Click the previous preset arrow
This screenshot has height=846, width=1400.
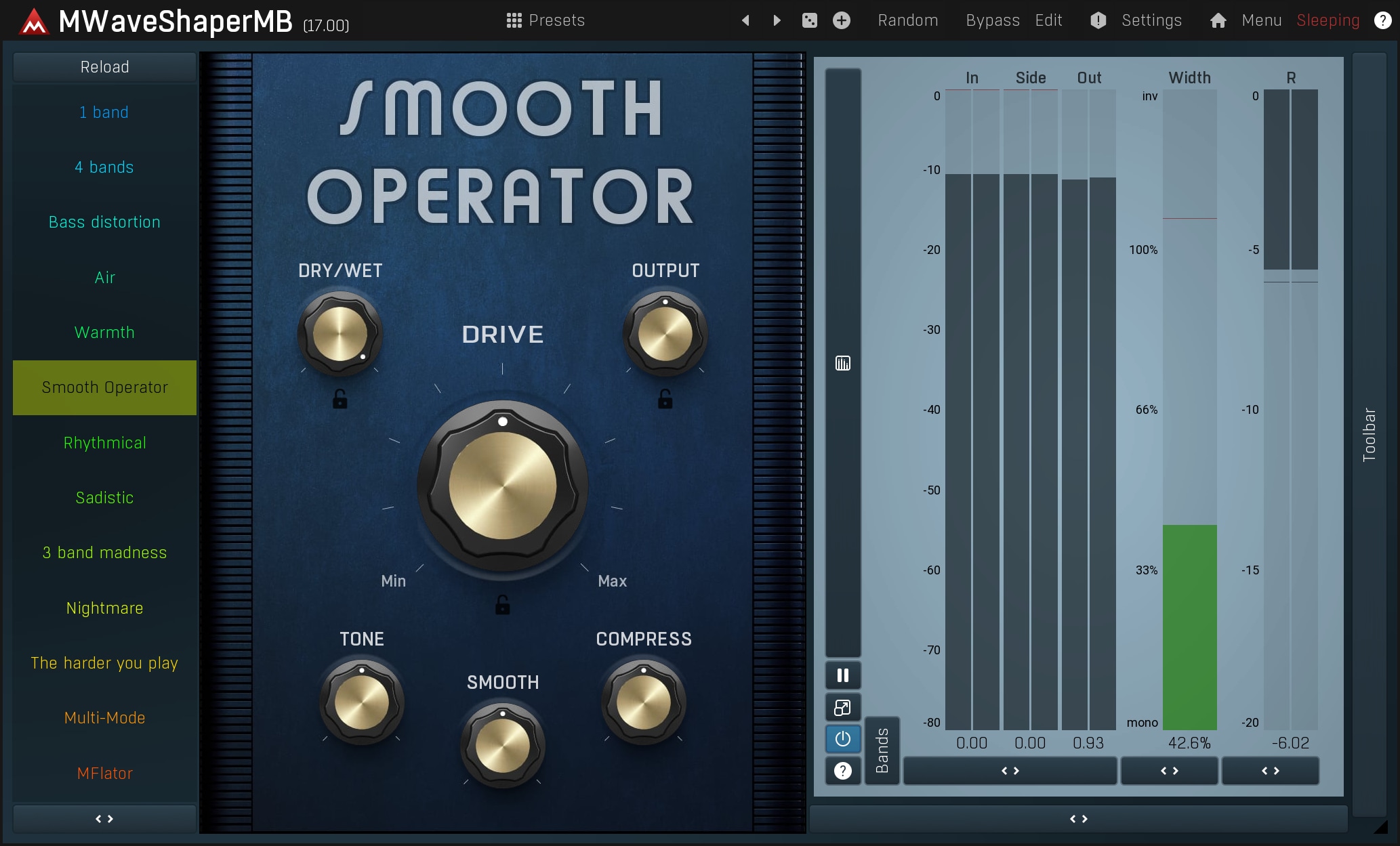745,20
